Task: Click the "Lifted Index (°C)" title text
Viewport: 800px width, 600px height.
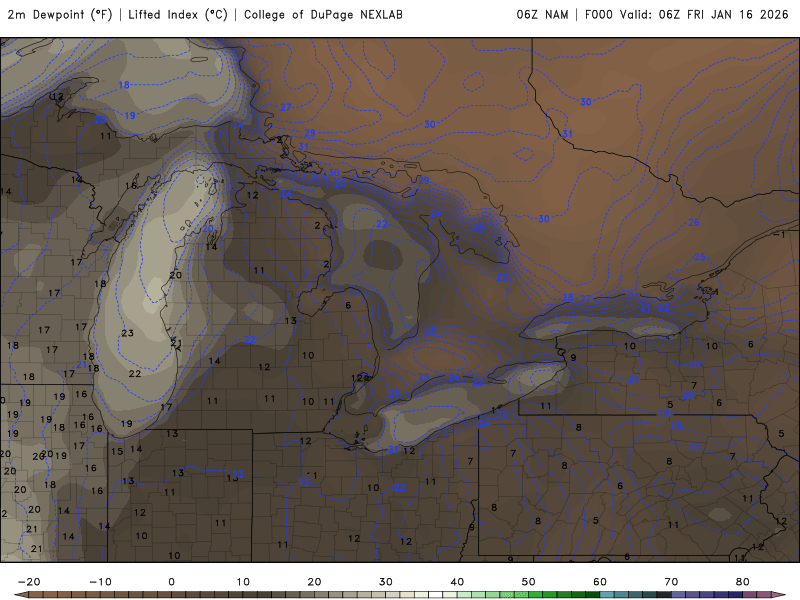Action: click(178, 15)
